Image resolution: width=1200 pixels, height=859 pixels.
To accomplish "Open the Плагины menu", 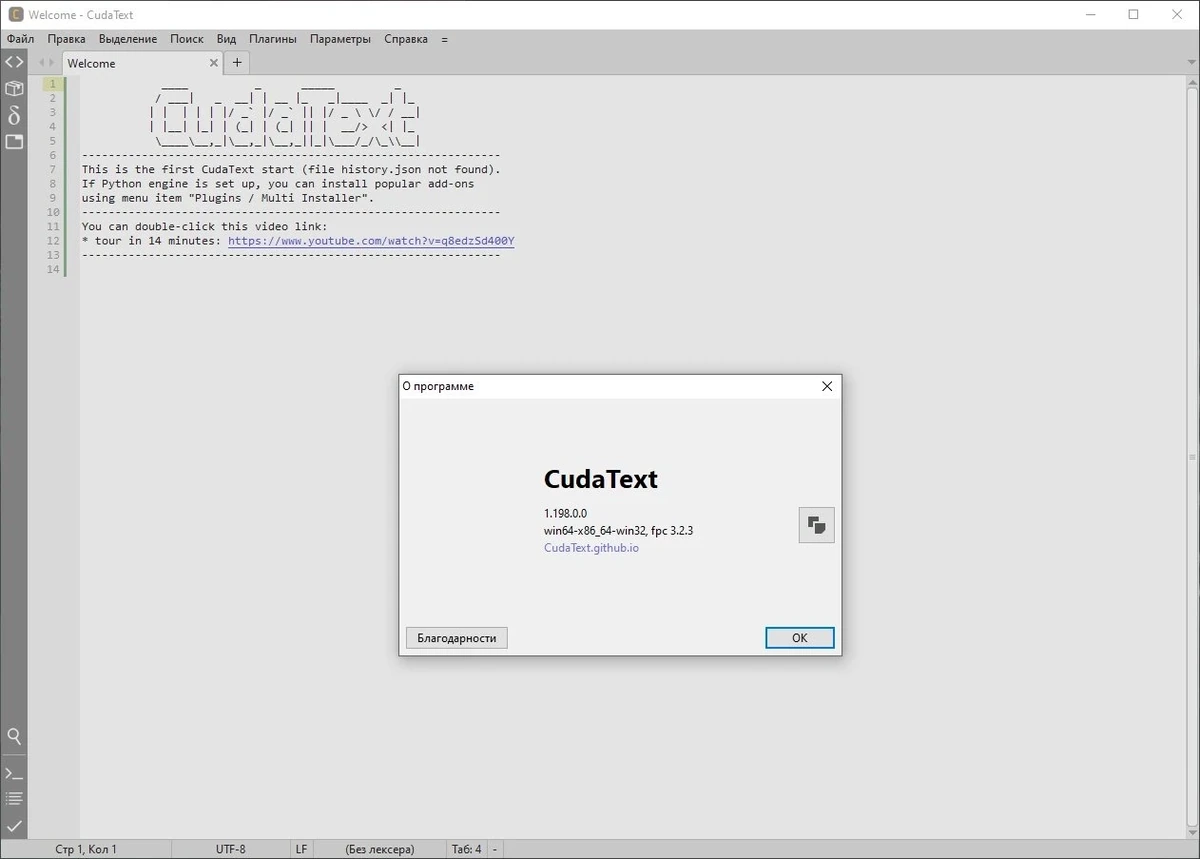I will (273, 39).
